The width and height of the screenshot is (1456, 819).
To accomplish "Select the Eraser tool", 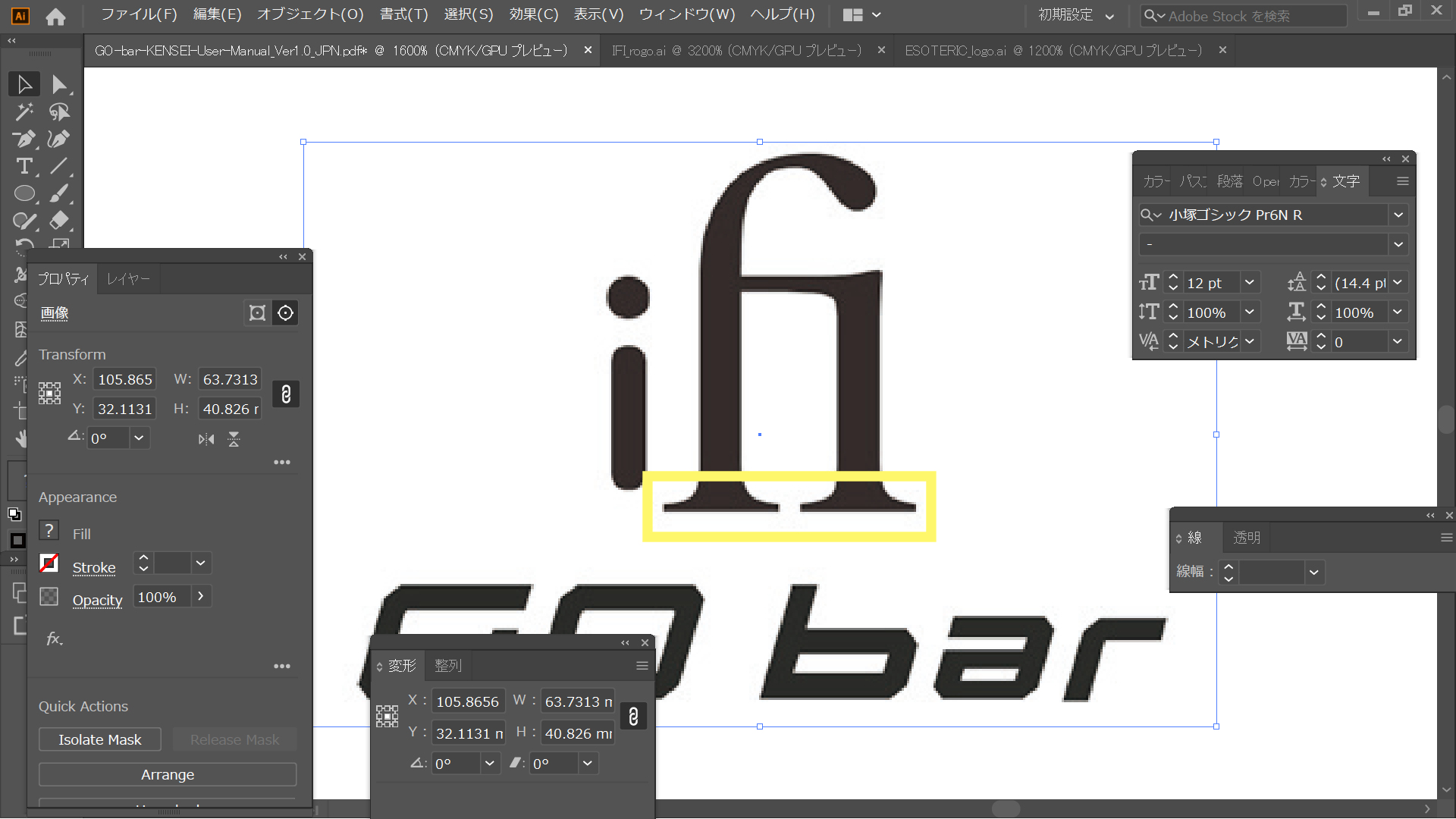I will (59, 221).
